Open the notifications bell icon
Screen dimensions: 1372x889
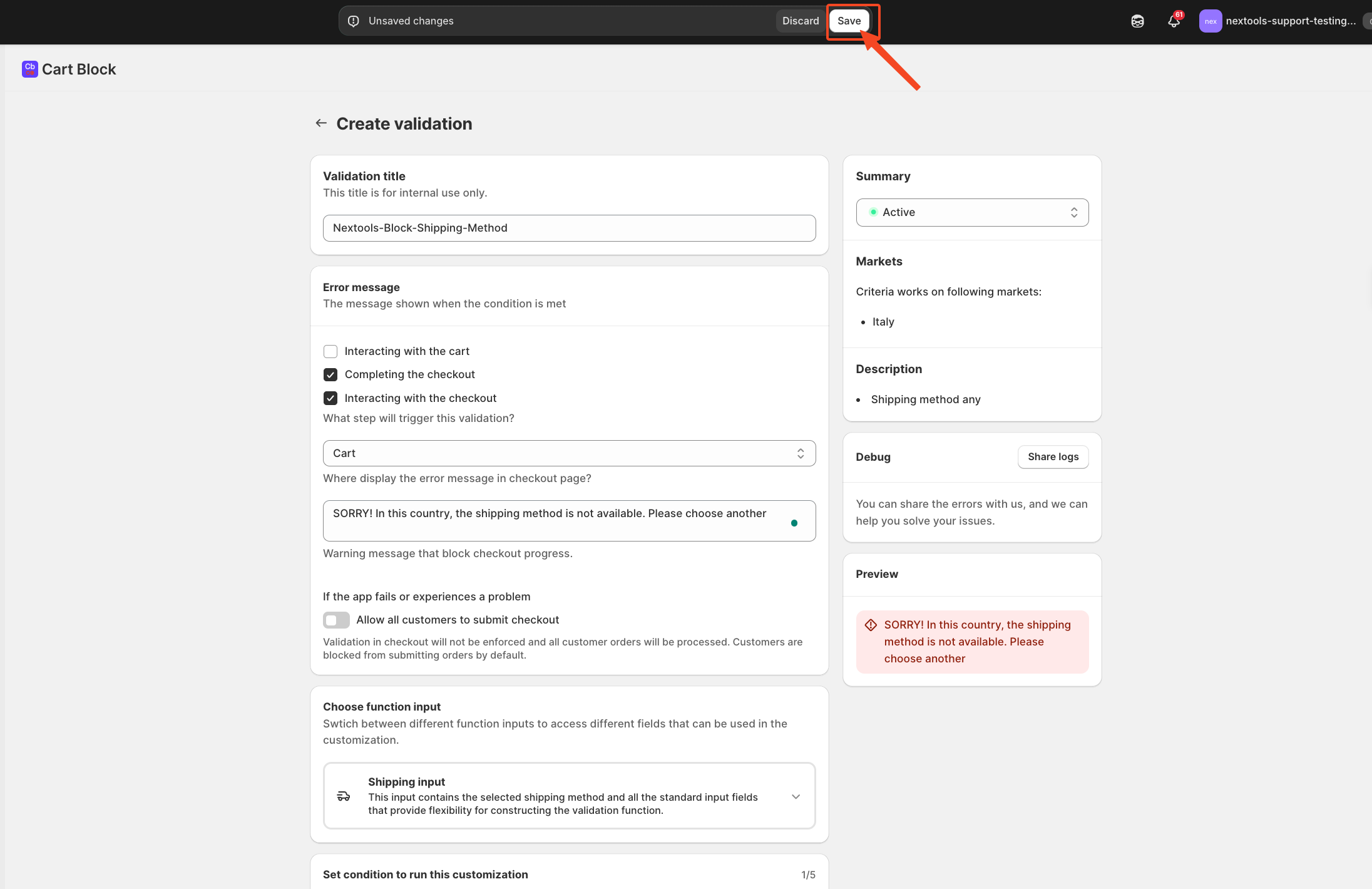[x=1174, y=21]
